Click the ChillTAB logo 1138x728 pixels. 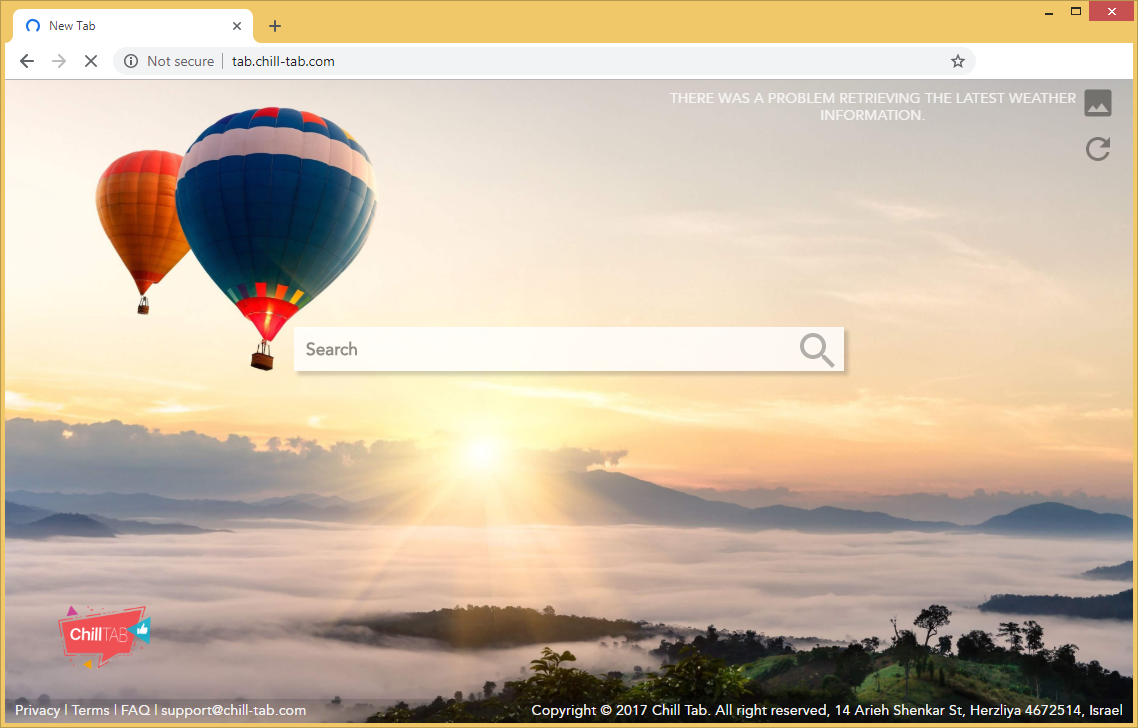[x=104, y=637]
